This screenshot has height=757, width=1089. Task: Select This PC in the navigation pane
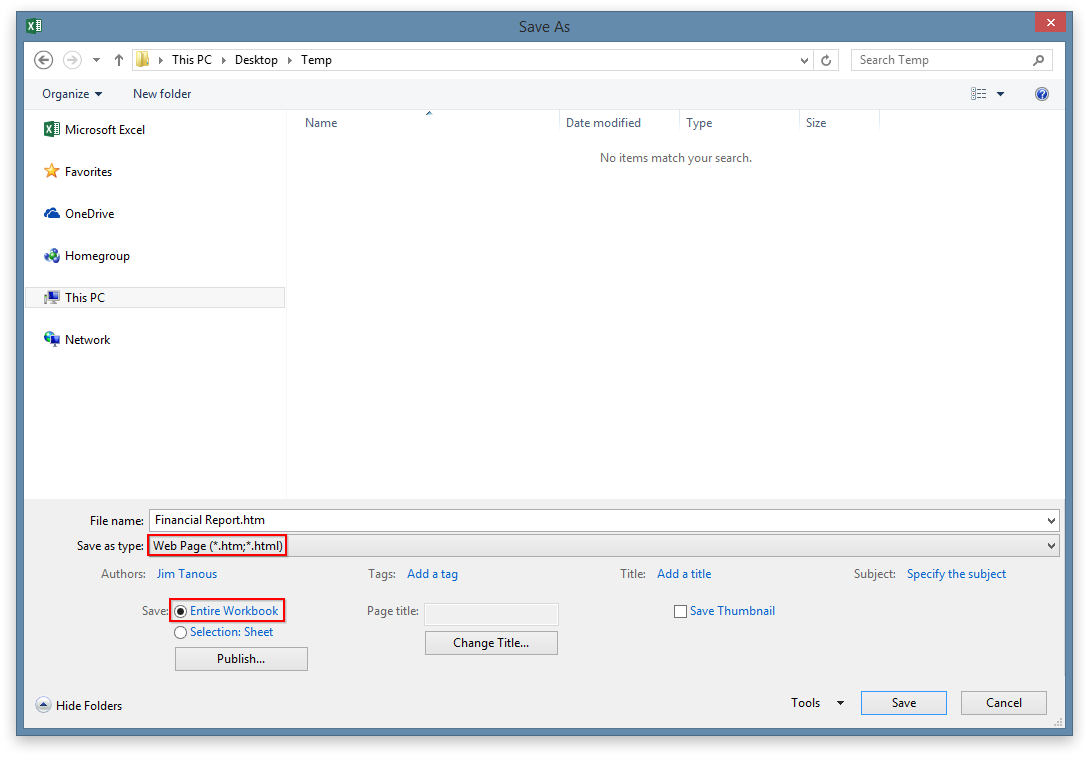click(155, 298)
